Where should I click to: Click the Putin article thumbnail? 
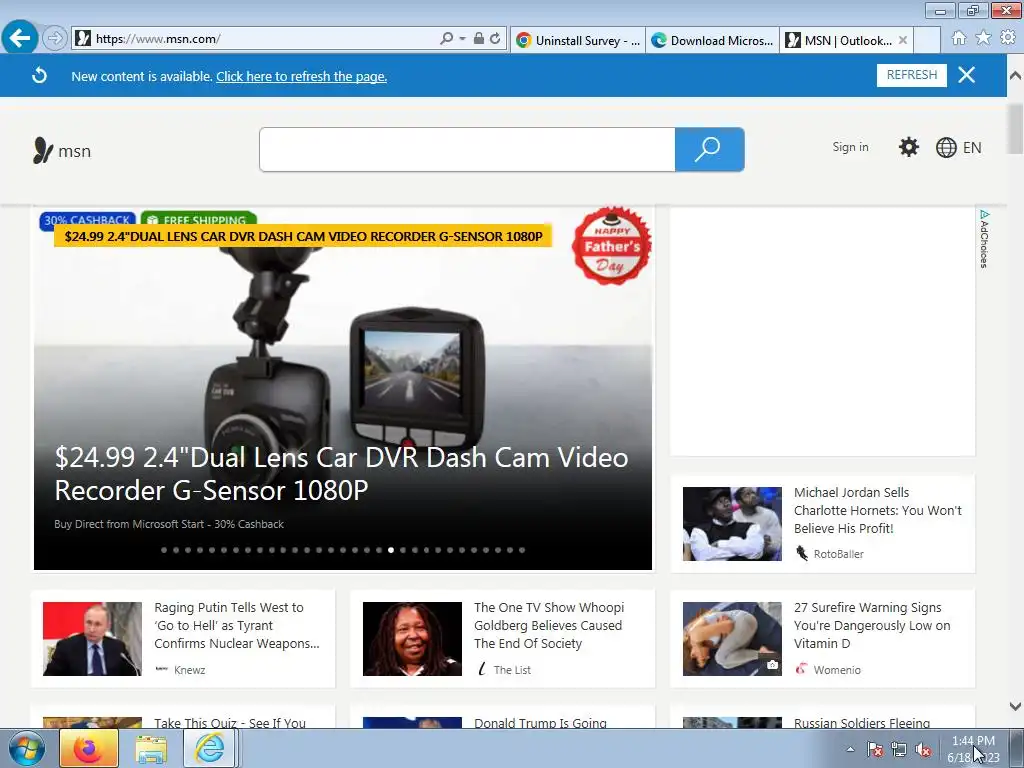[x=92, y=639]
